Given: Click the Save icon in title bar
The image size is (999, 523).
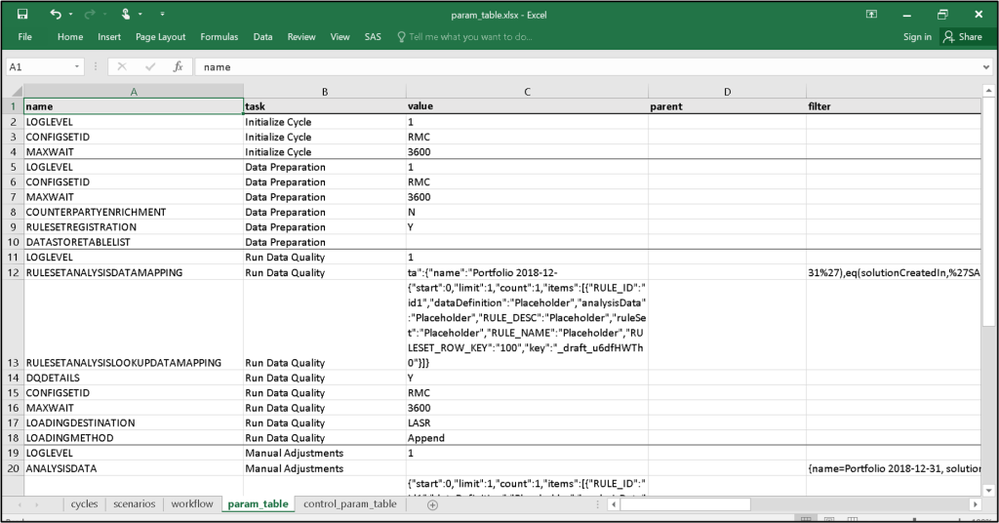Looking at the screenshot, I should [x=22, y=14].
